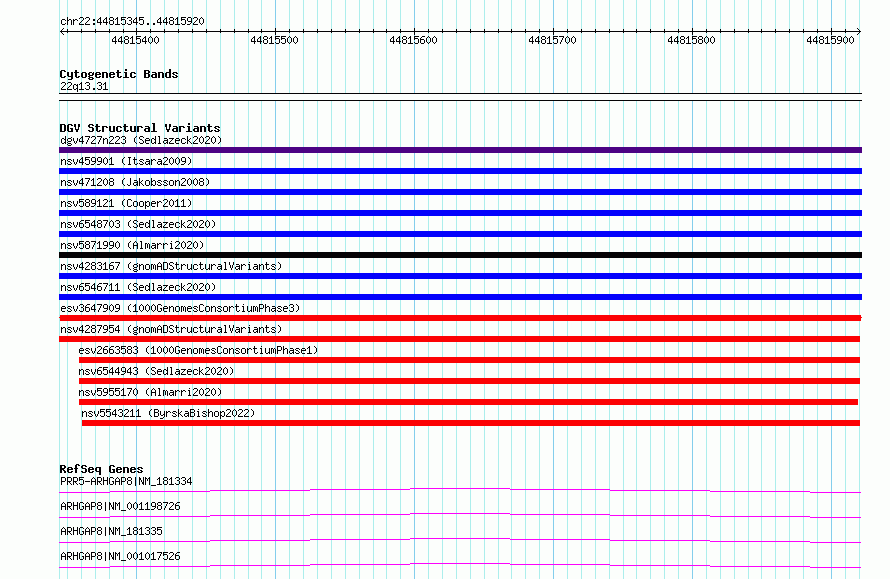Click the red nsv5955170 variant bar

468,402
